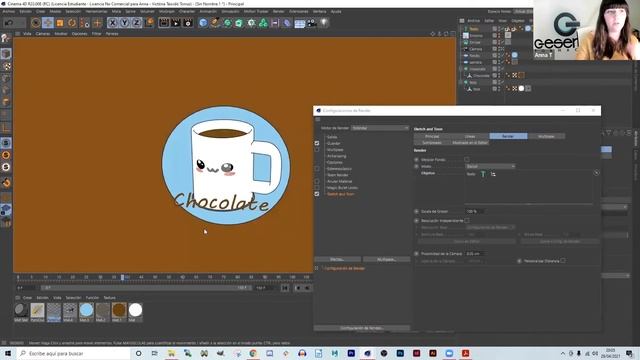
Task: Click the Efectos button
Action: (x=337, y=260)
